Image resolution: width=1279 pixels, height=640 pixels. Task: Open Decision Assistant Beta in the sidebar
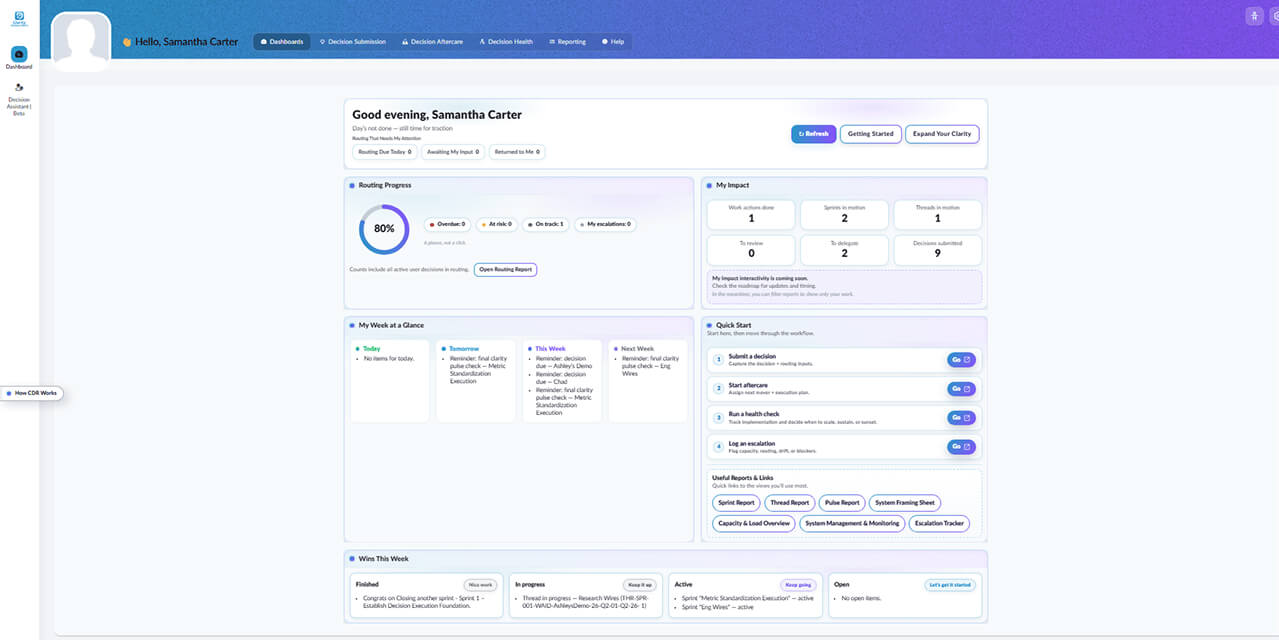(x=19, y=100)
